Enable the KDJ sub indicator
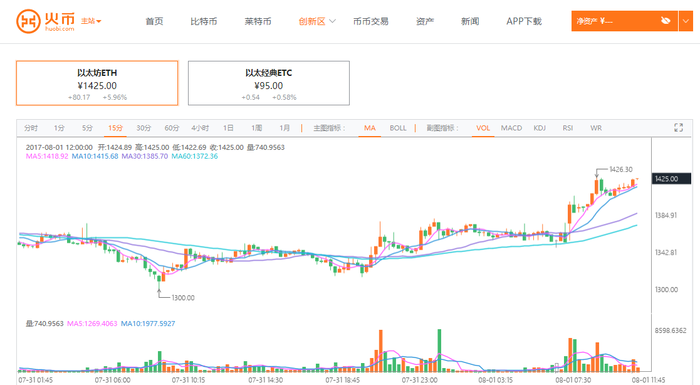Viewport: 700px width, 385px height. click(539, 128)
